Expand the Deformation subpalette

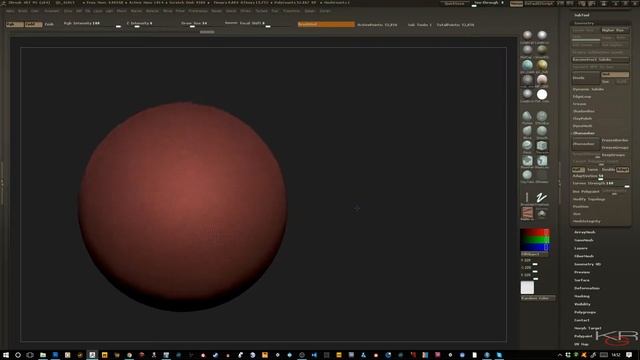pyautogui.click(x=587, y=288)
